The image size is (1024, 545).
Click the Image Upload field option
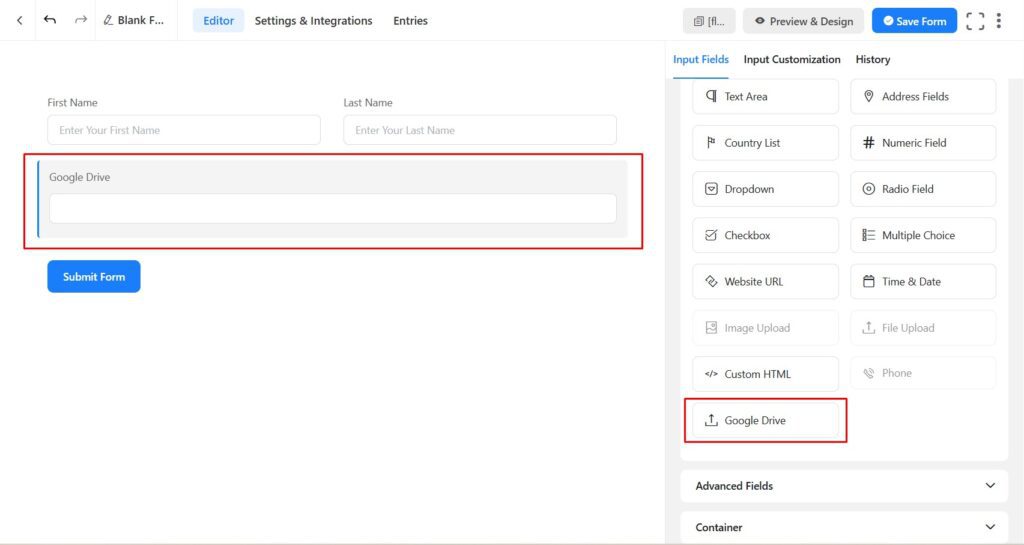pos(765,328)
